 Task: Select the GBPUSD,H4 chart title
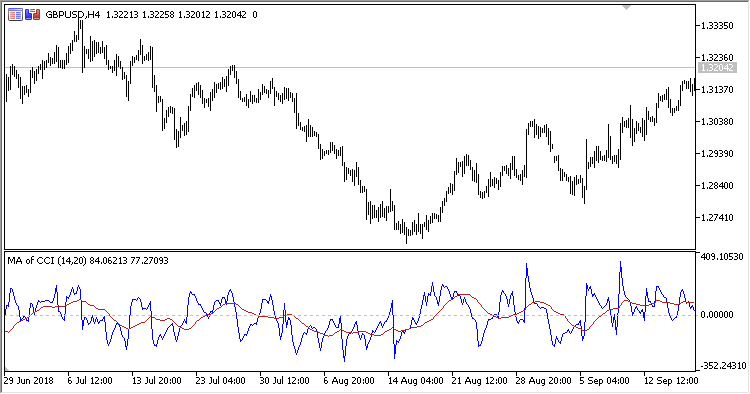[73, 15]
